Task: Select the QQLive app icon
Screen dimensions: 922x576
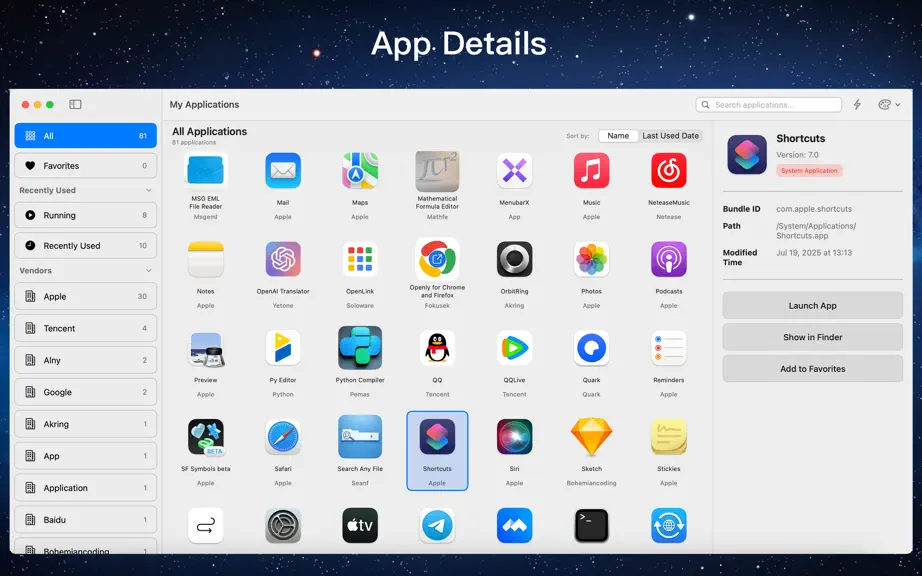Action: 515,348
